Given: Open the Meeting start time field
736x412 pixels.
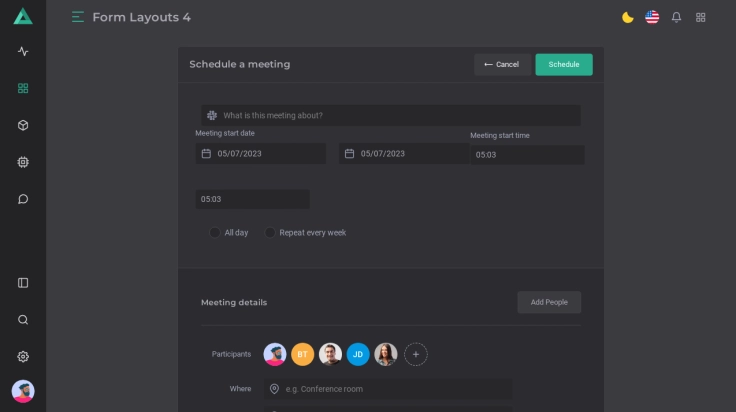Looking at the screenshot, I should pos(527,155).
